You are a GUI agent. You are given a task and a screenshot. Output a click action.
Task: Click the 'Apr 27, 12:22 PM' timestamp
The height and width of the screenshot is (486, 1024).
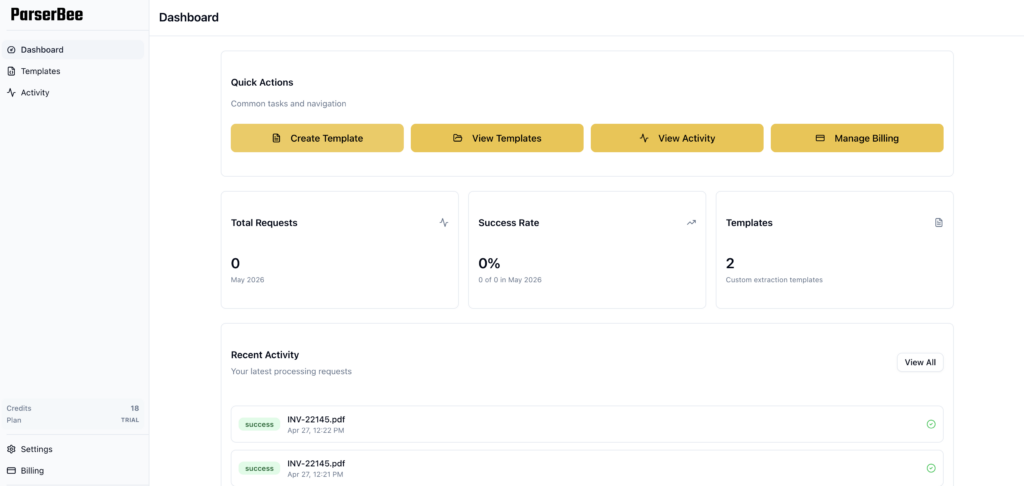pyautogui.click(x=315, y=430)
